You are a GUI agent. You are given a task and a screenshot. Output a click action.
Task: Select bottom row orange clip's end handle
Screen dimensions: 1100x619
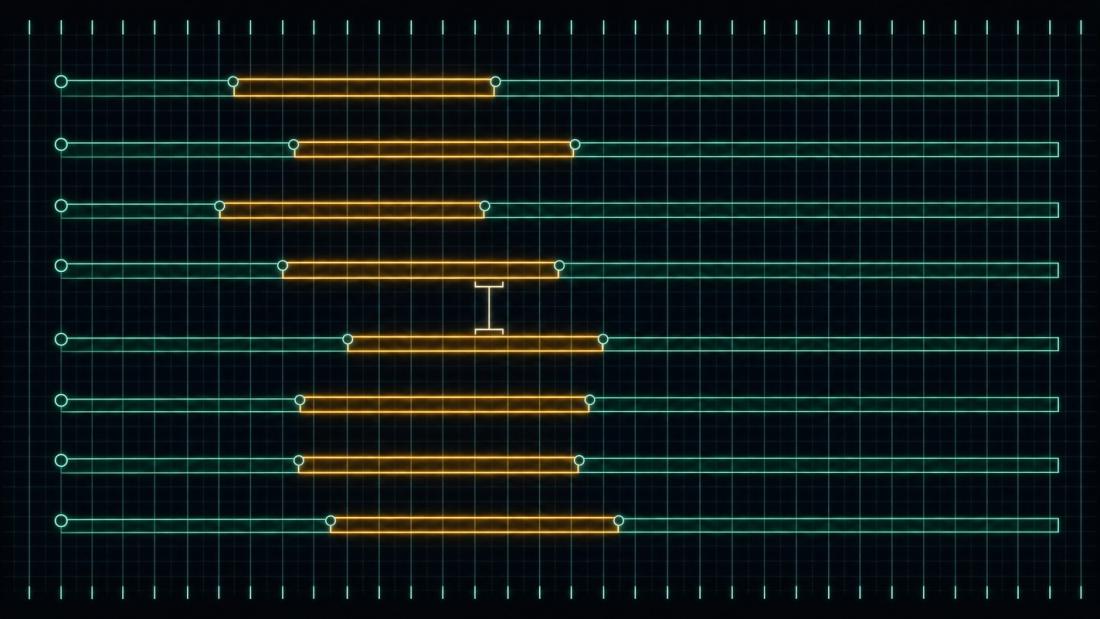click(618, 521)
